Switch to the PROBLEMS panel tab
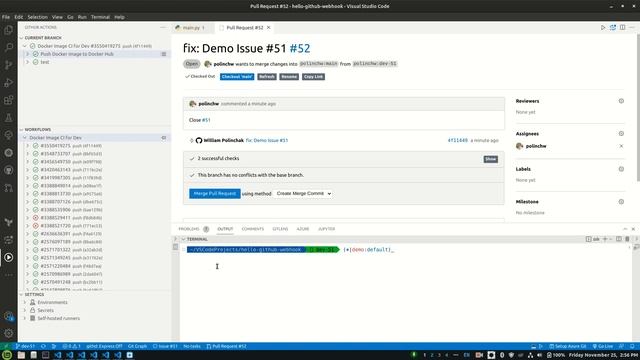The width and height of the screenshot is (640, 360). 189,229
